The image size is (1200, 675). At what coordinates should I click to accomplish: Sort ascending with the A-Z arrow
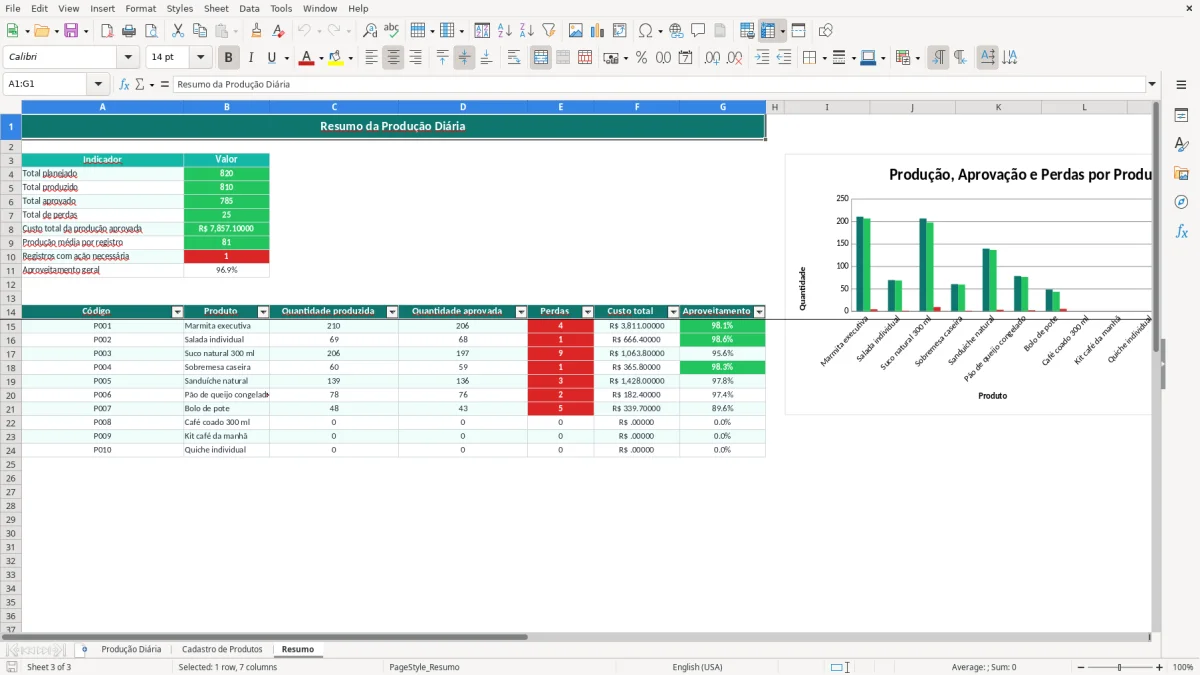click(505, 31)
